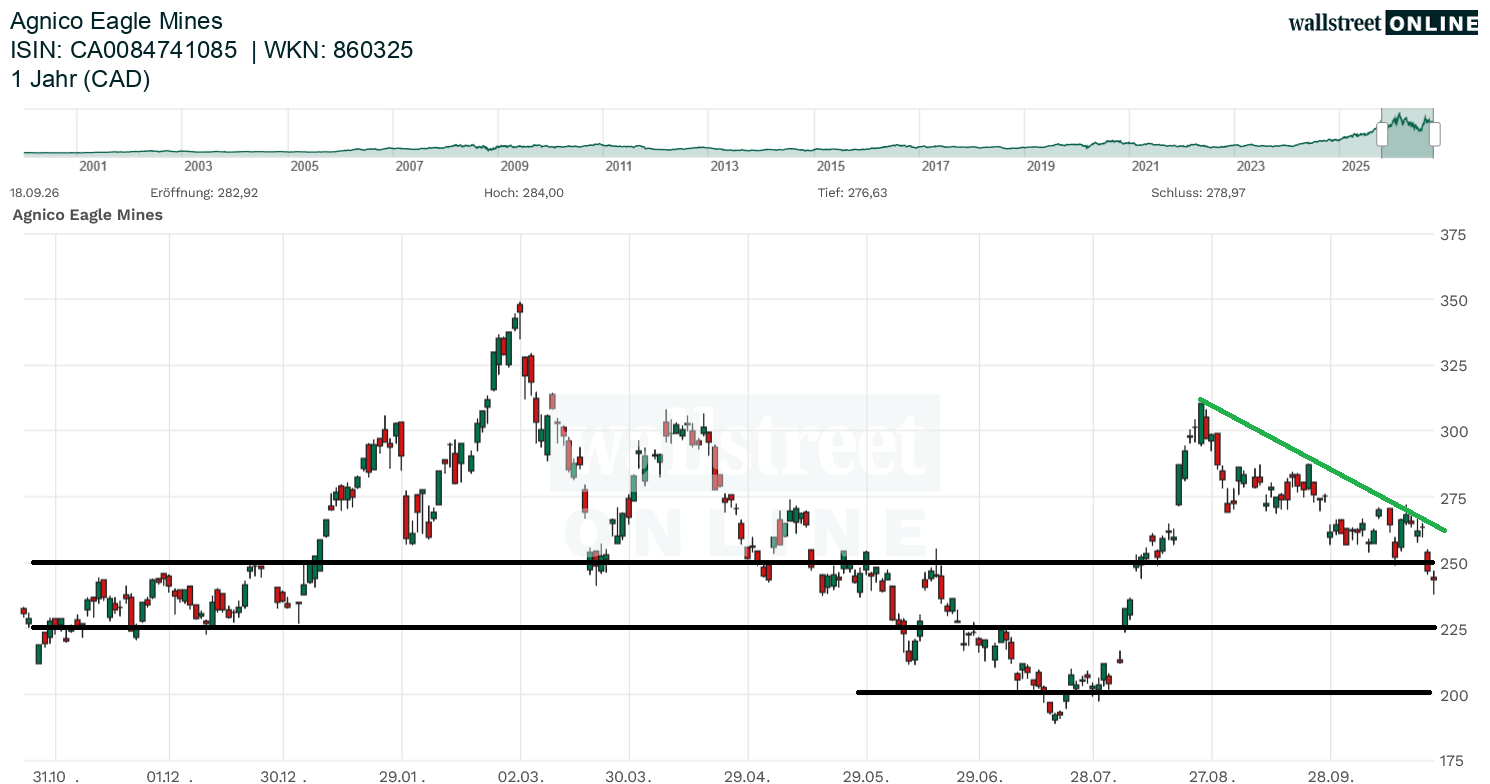
Task: Click the 2009 year label in the navigator
Action: pyautogui.click(x=514, y=167)
